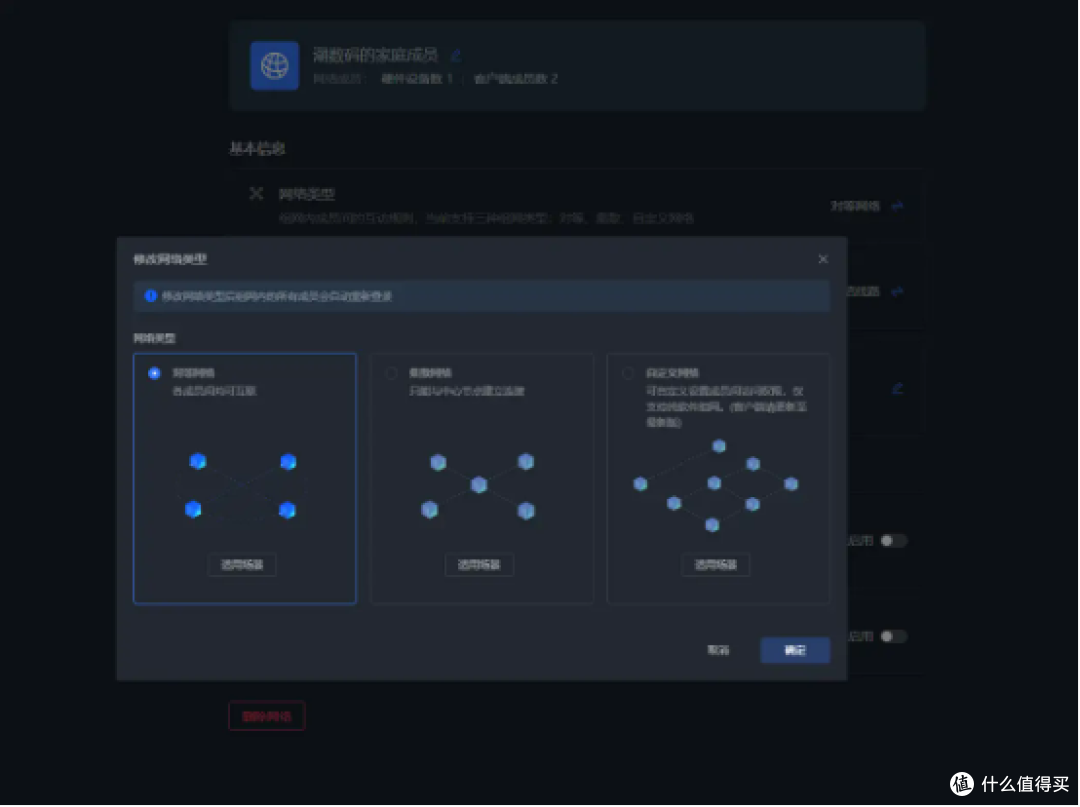
Task: Toggle the lower enable switch behind the dialog
Action: [893, 636]
